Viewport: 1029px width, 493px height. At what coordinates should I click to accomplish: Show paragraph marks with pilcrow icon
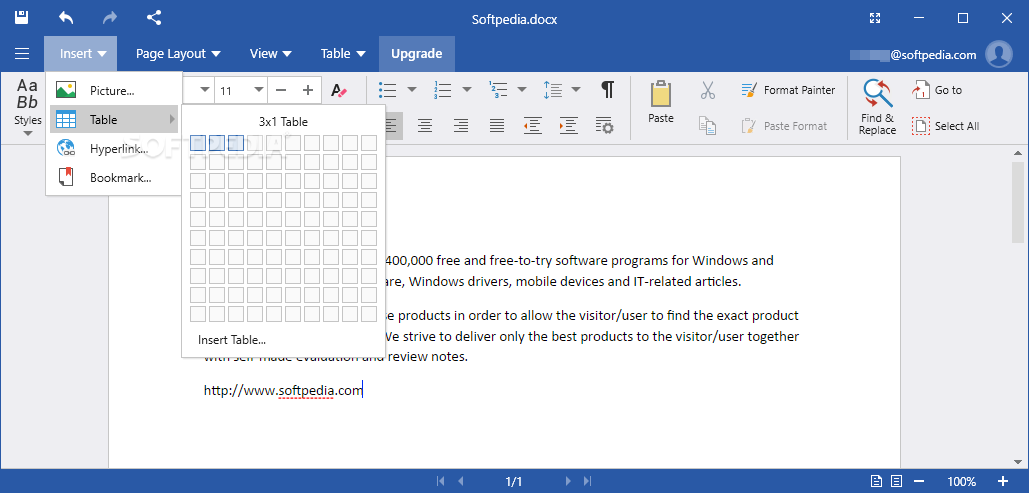click(608, 90)
